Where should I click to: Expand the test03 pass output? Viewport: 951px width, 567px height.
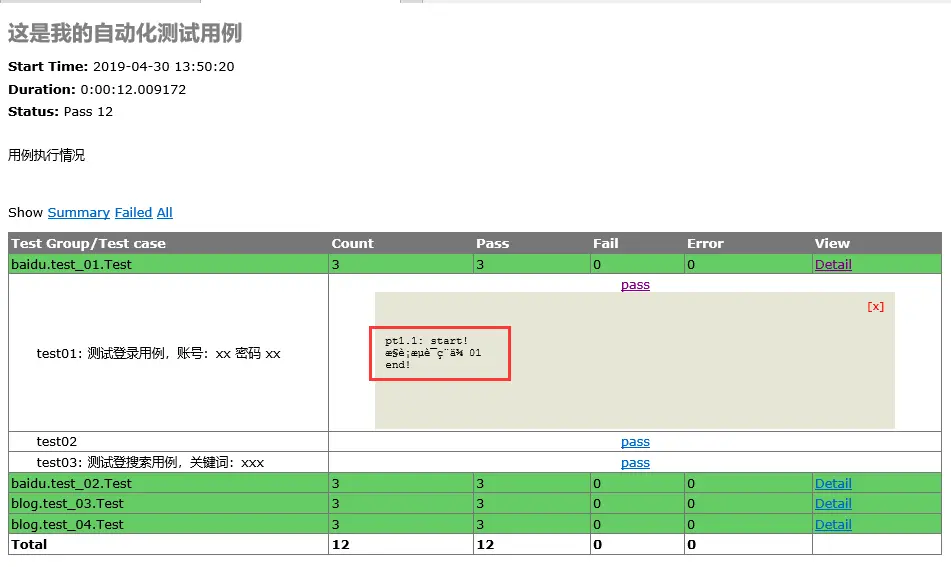pyautogui.click(x=635, y=463)
